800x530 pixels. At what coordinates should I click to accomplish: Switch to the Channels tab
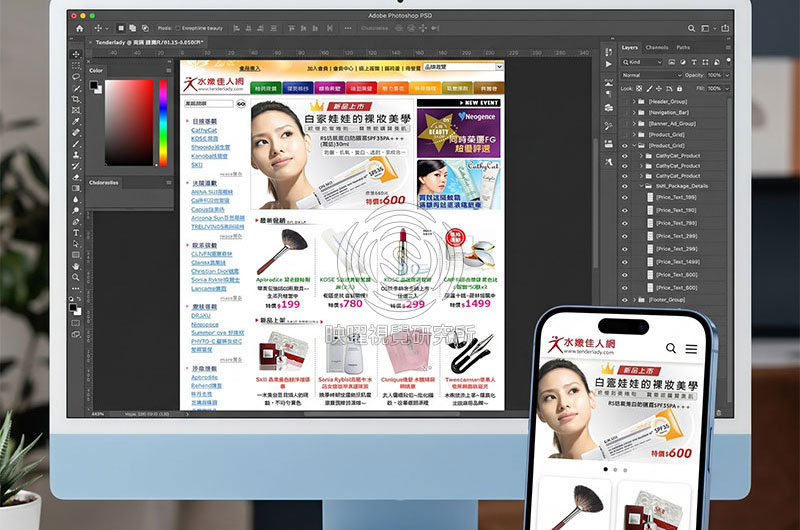[x=657, y=47]
